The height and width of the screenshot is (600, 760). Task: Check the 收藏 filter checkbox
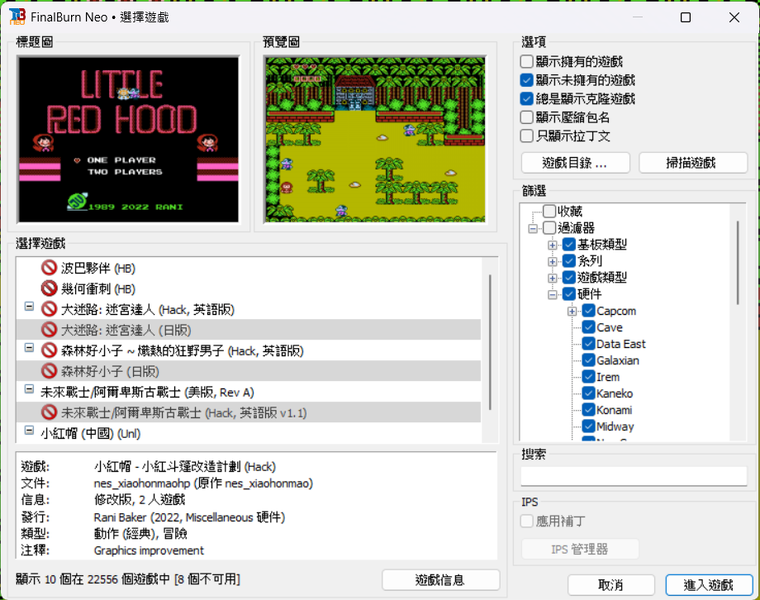[549, 211]
